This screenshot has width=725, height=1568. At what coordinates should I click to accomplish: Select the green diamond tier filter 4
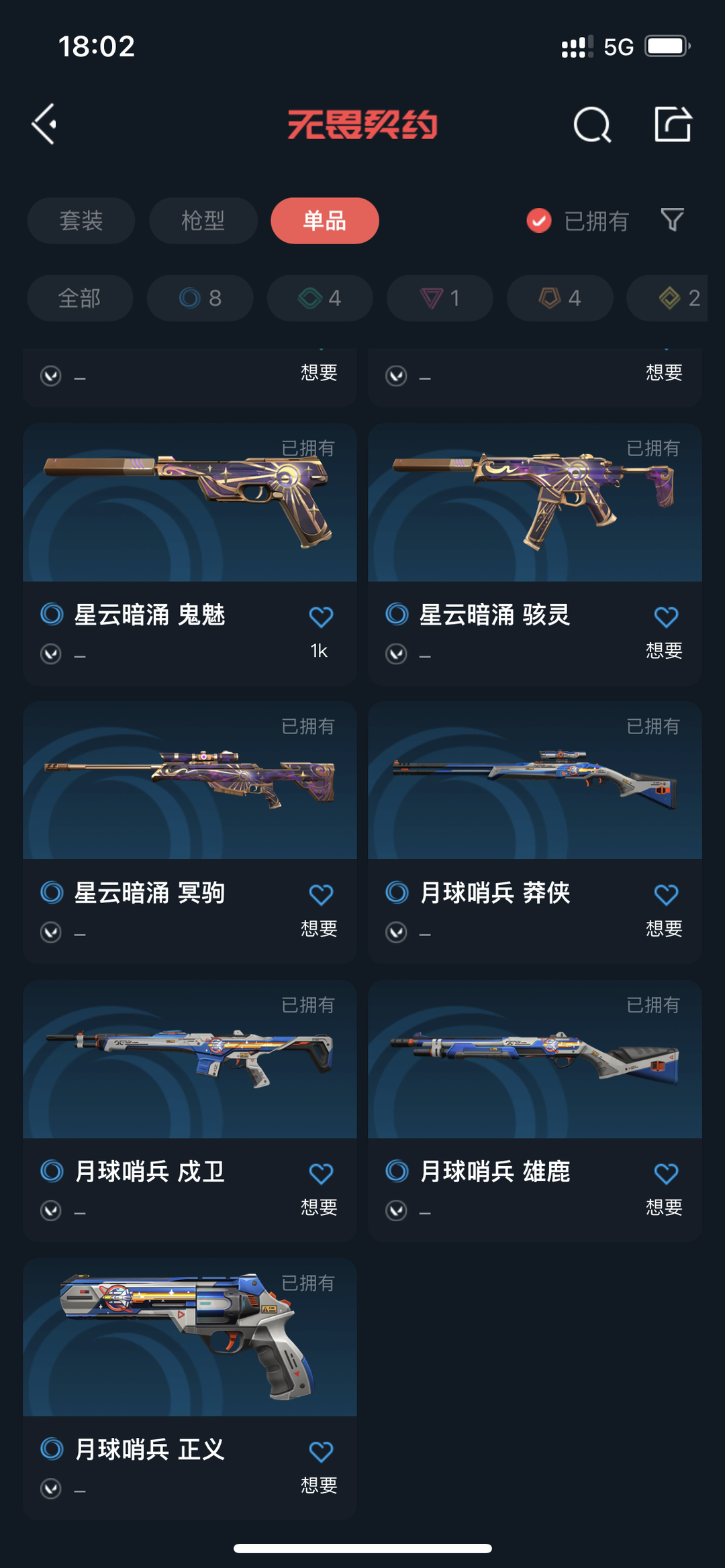(x=320, y=298)
